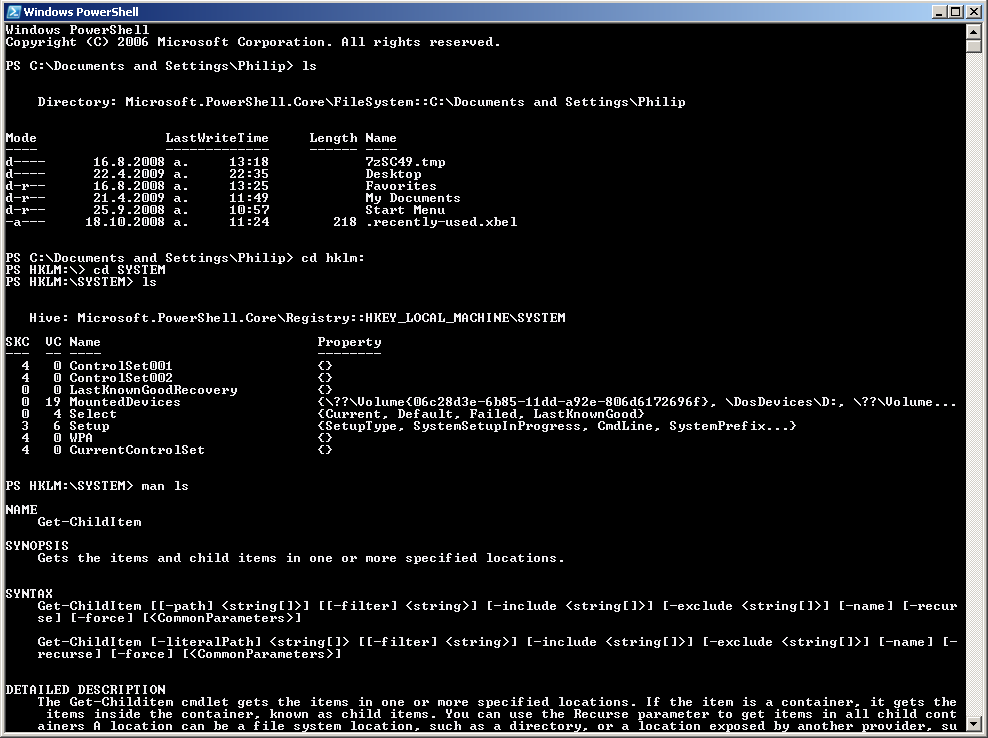The image size is (988, 738).
Task: Click the DETAILED DESCRIPTION heading
Action: coord(85,689)
